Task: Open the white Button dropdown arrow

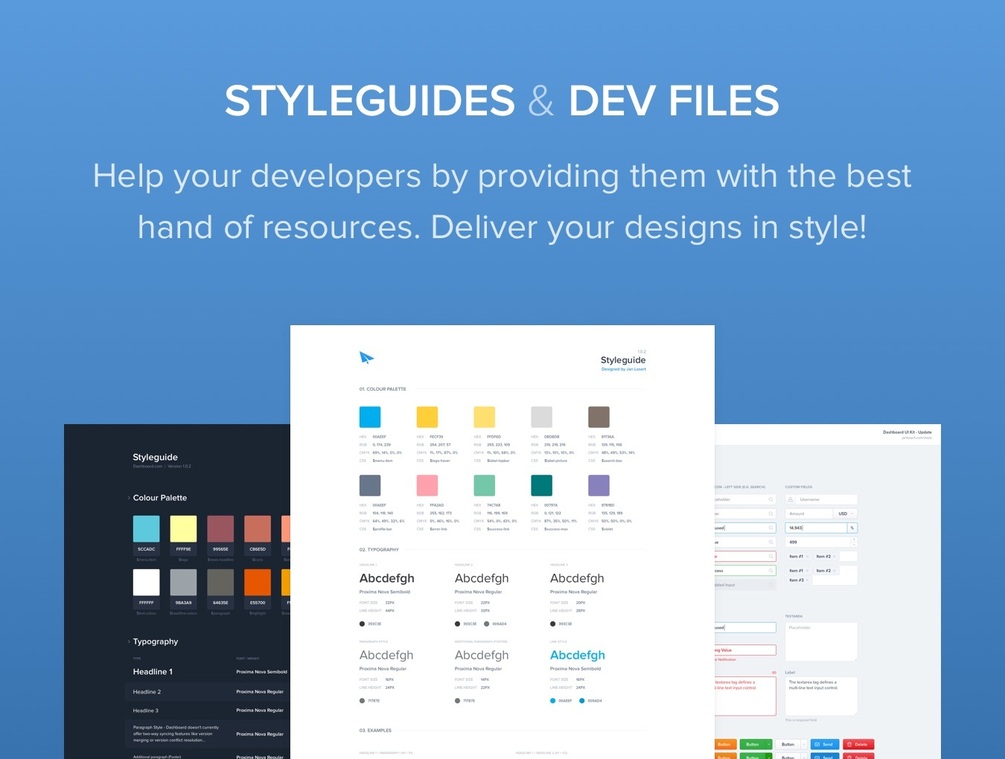Action: pos(804,744)
